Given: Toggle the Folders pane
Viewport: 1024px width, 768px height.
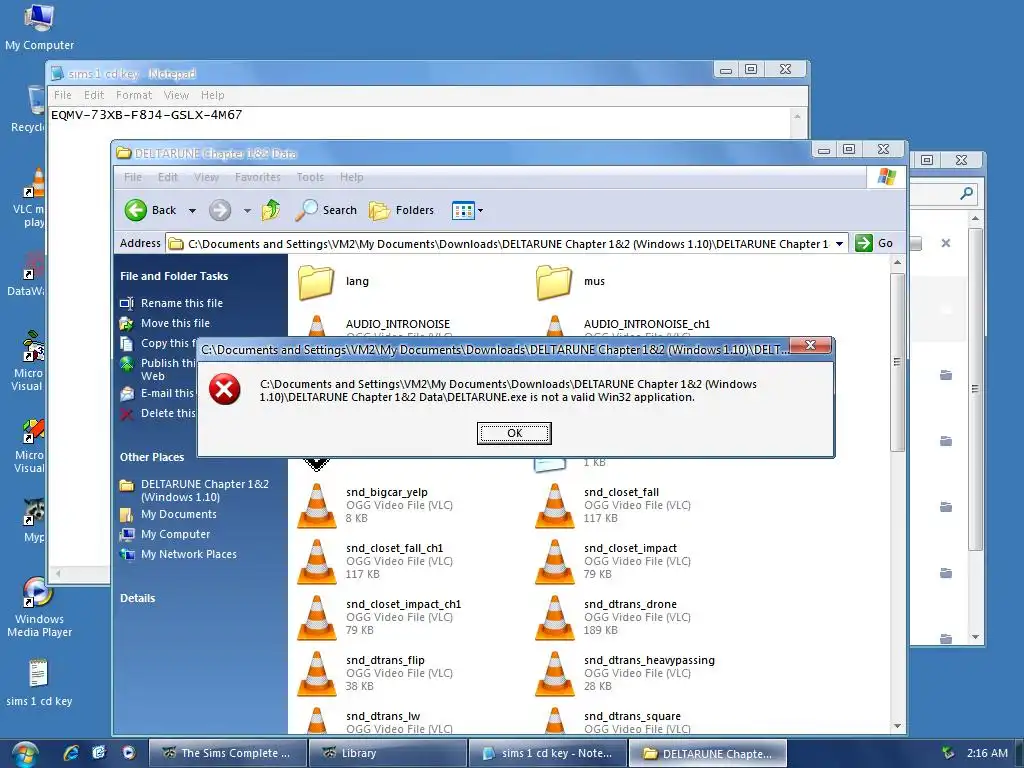Looking at the screenshot, I should pos(402,210).
